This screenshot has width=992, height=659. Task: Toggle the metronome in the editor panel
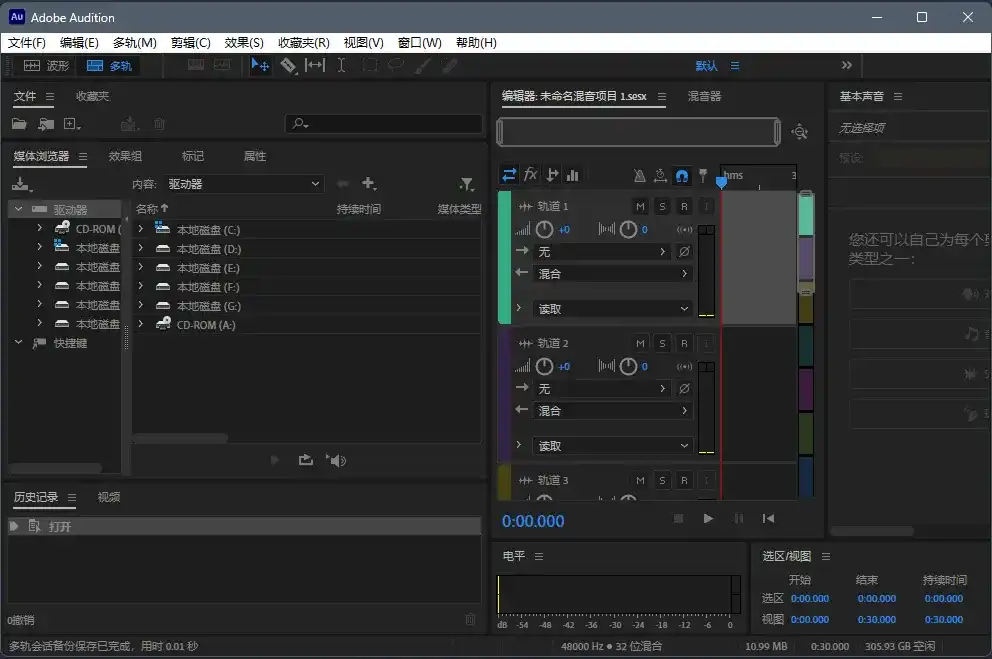tap(639, 176)
